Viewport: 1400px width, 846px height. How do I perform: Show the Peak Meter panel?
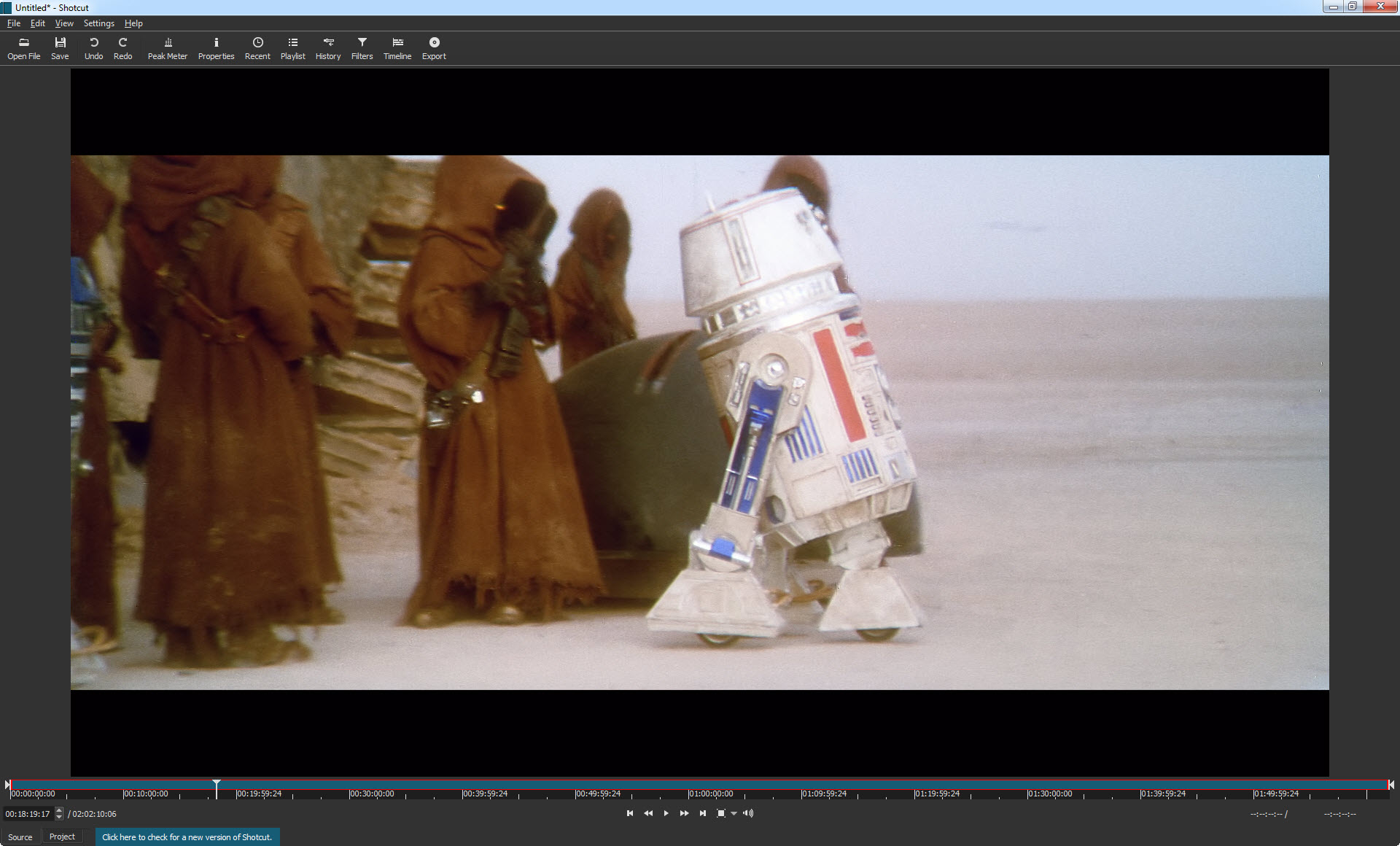click(168, 48)
